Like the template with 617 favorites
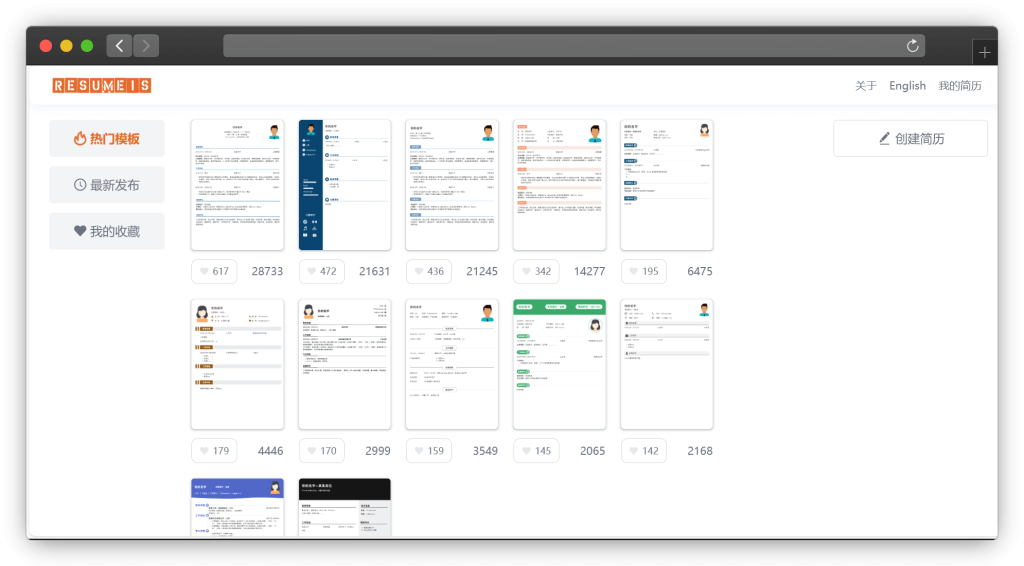The height and width of the screenshot is (566, 1024). [214, 272]
